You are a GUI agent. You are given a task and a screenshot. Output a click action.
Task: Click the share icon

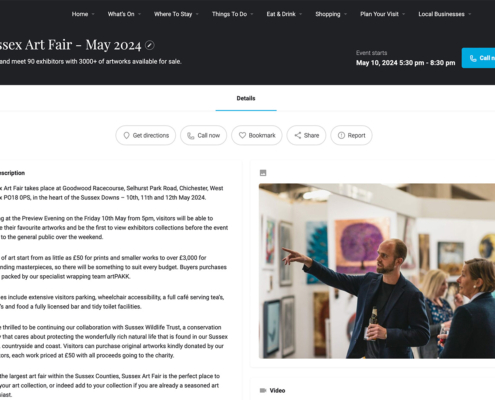pyautogui.click(x=298, y=135)
